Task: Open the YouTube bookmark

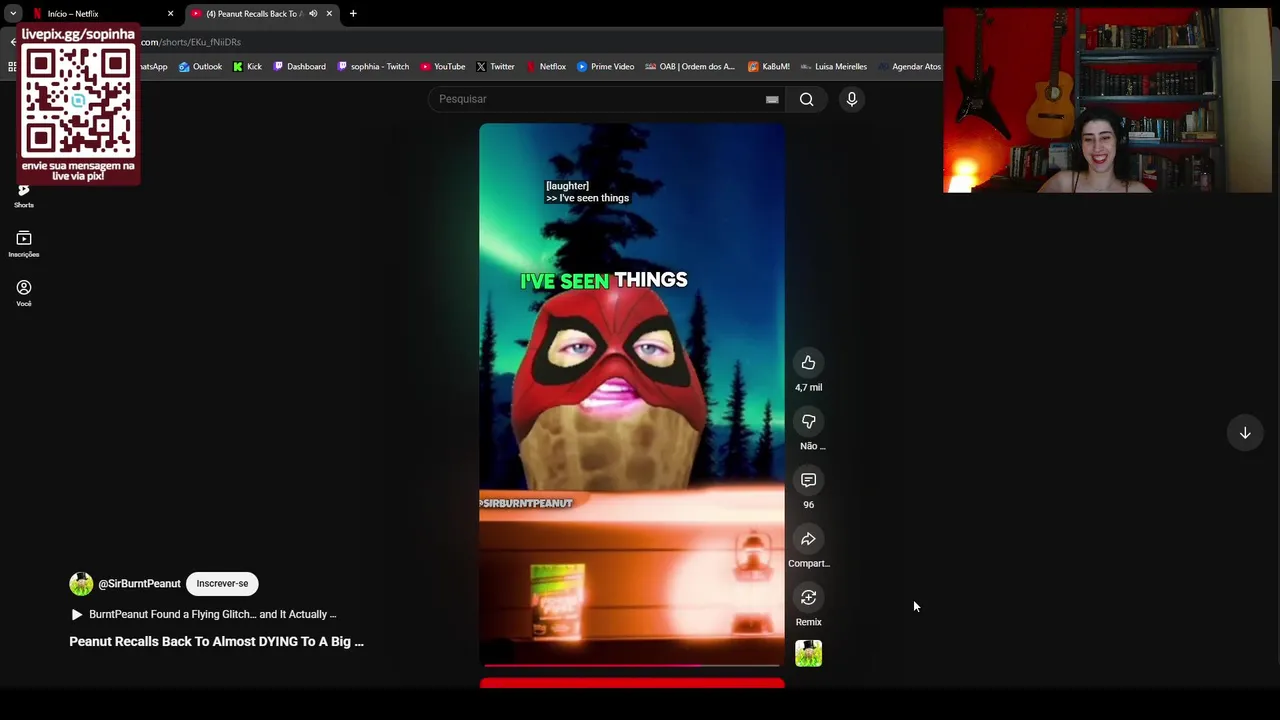Action: point(442,67)
